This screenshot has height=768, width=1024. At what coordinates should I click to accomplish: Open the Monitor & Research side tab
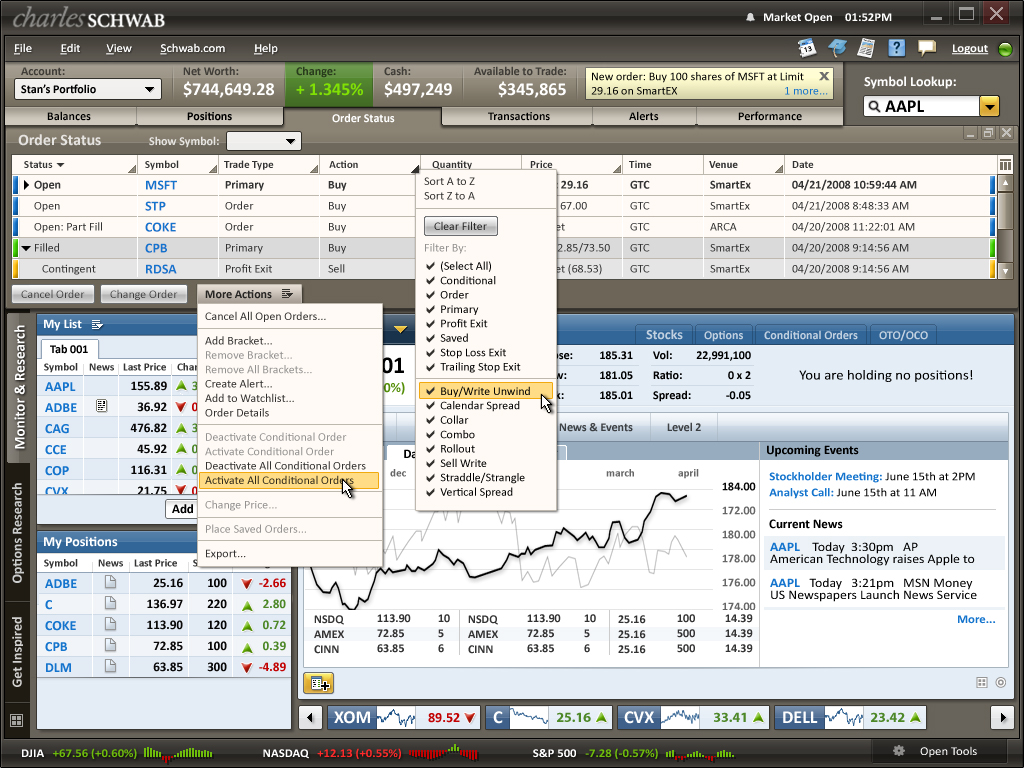19,387
